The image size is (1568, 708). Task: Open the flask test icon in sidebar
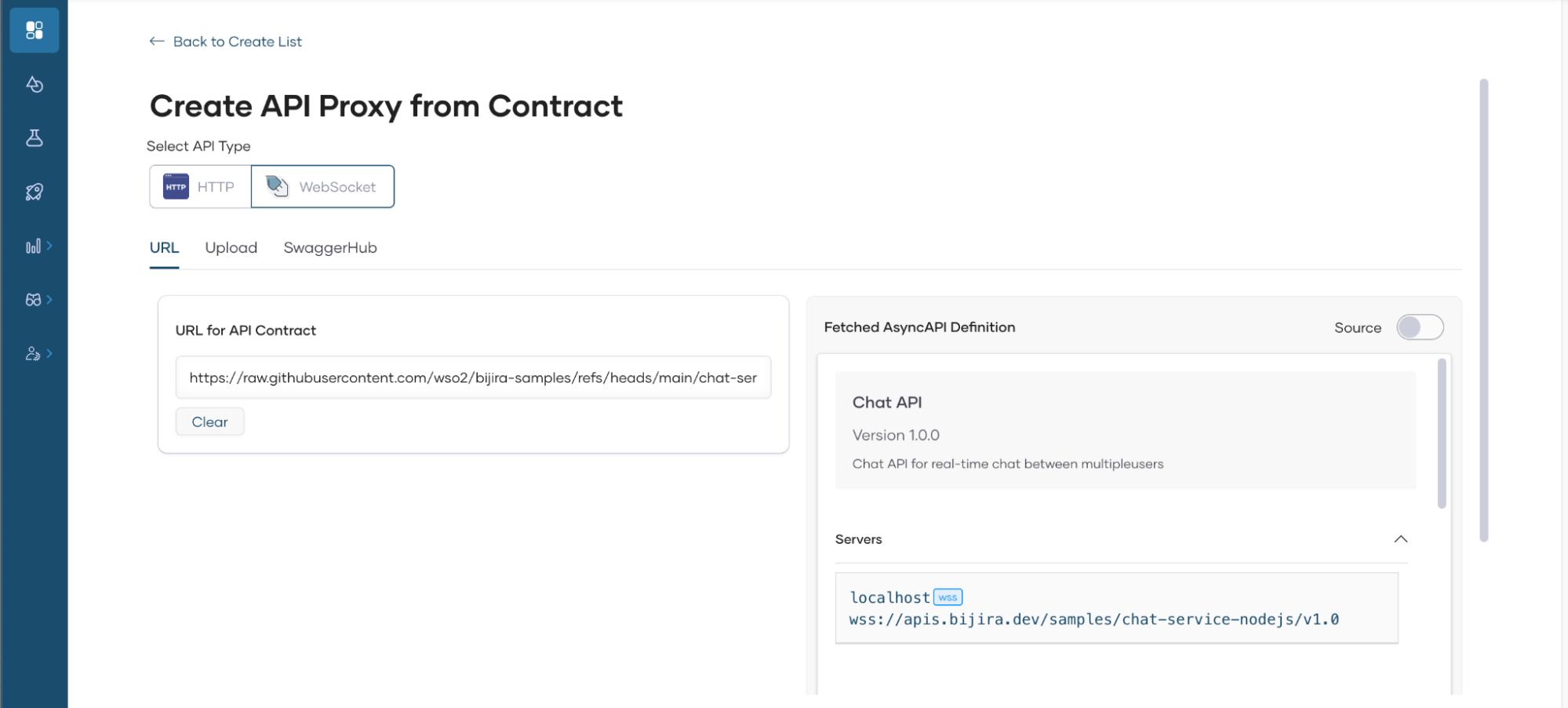coord(35,138)
